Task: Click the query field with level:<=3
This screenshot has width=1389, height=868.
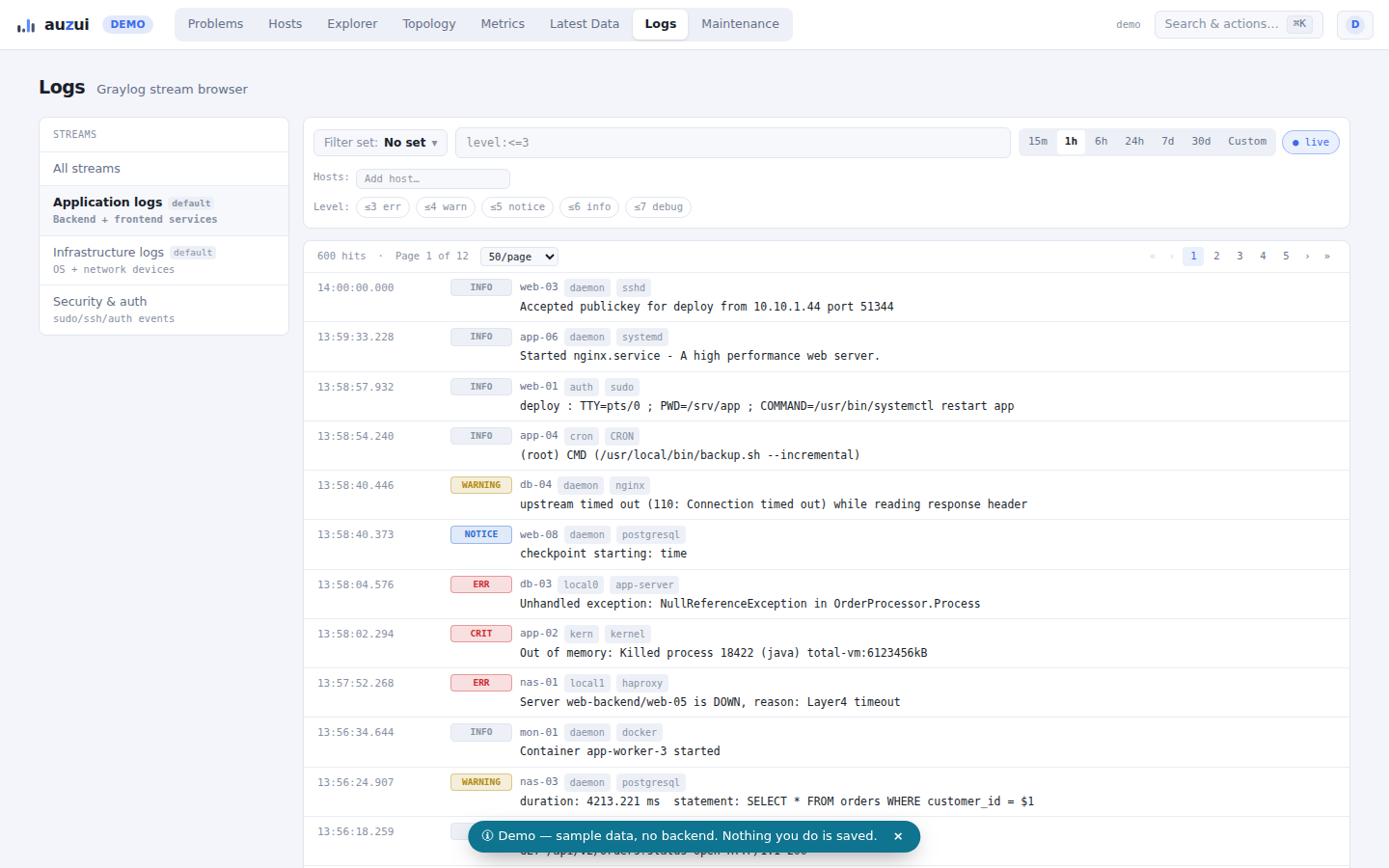Action: click(x=733, y=143)
